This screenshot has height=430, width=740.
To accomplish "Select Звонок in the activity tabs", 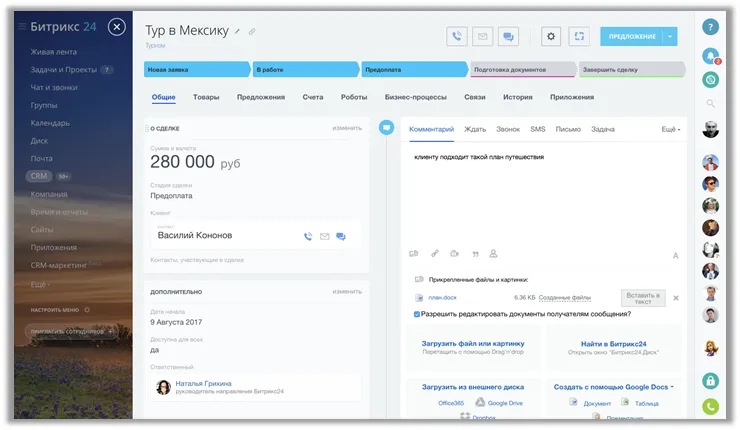I will [507, 130].
